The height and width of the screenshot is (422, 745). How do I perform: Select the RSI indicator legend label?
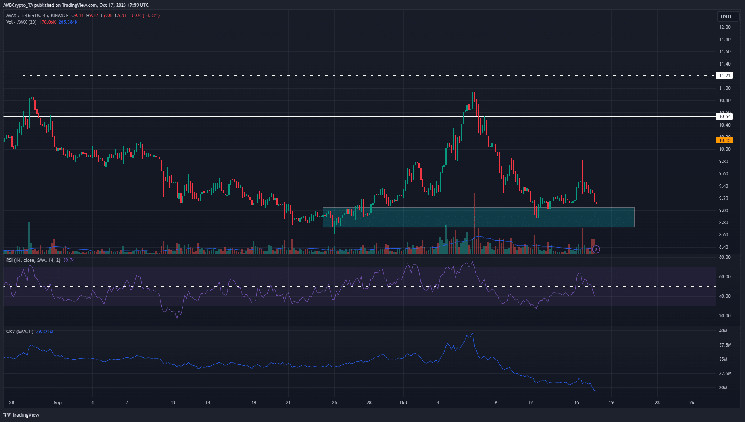pyautogui.click(x=39, y=260)
